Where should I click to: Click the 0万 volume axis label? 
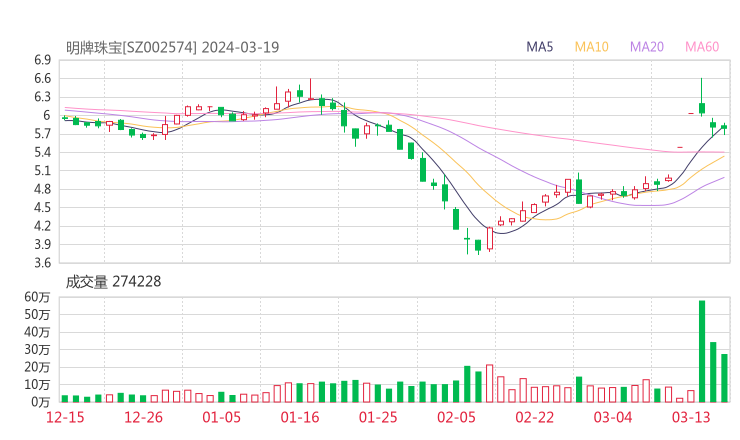[x=41, y=402]
